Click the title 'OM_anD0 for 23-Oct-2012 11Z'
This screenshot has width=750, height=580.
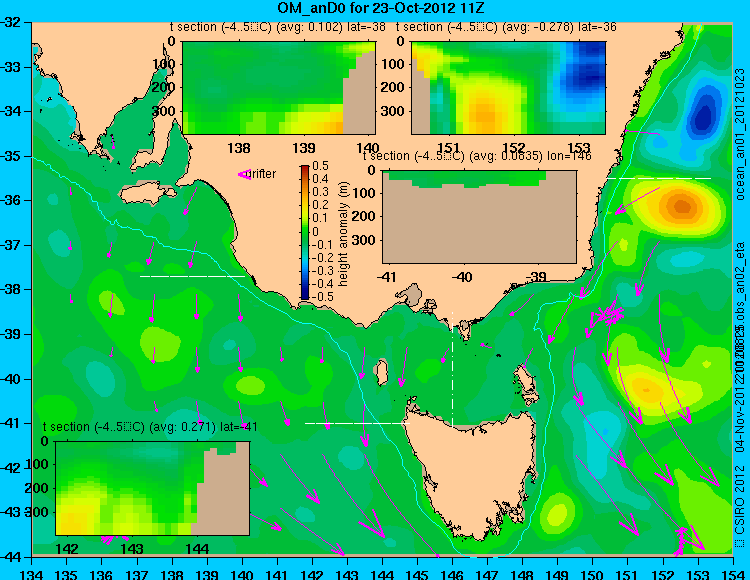pyautogui.click(x=381, y=8)
